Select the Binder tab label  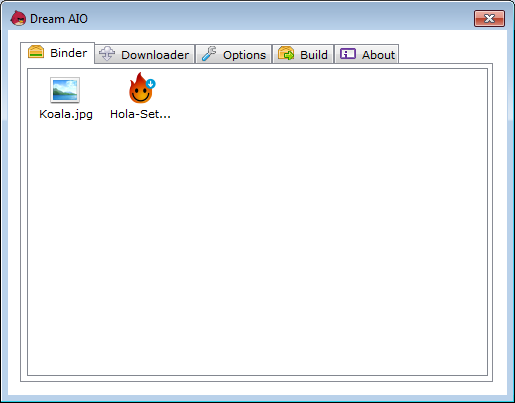[x=69, y=53]
